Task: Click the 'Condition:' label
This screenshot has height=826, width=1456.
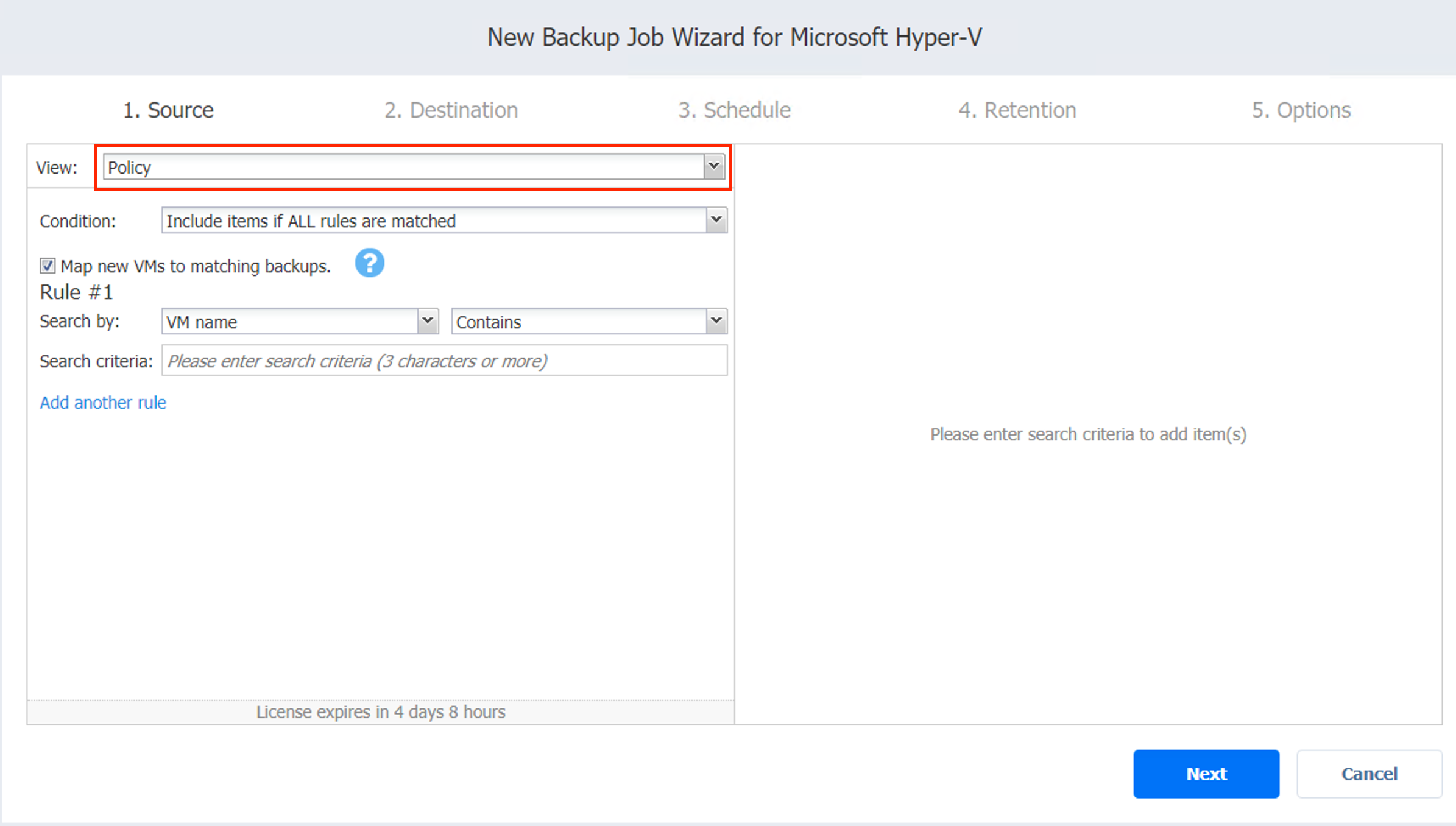Action: (x=77, y=221)
